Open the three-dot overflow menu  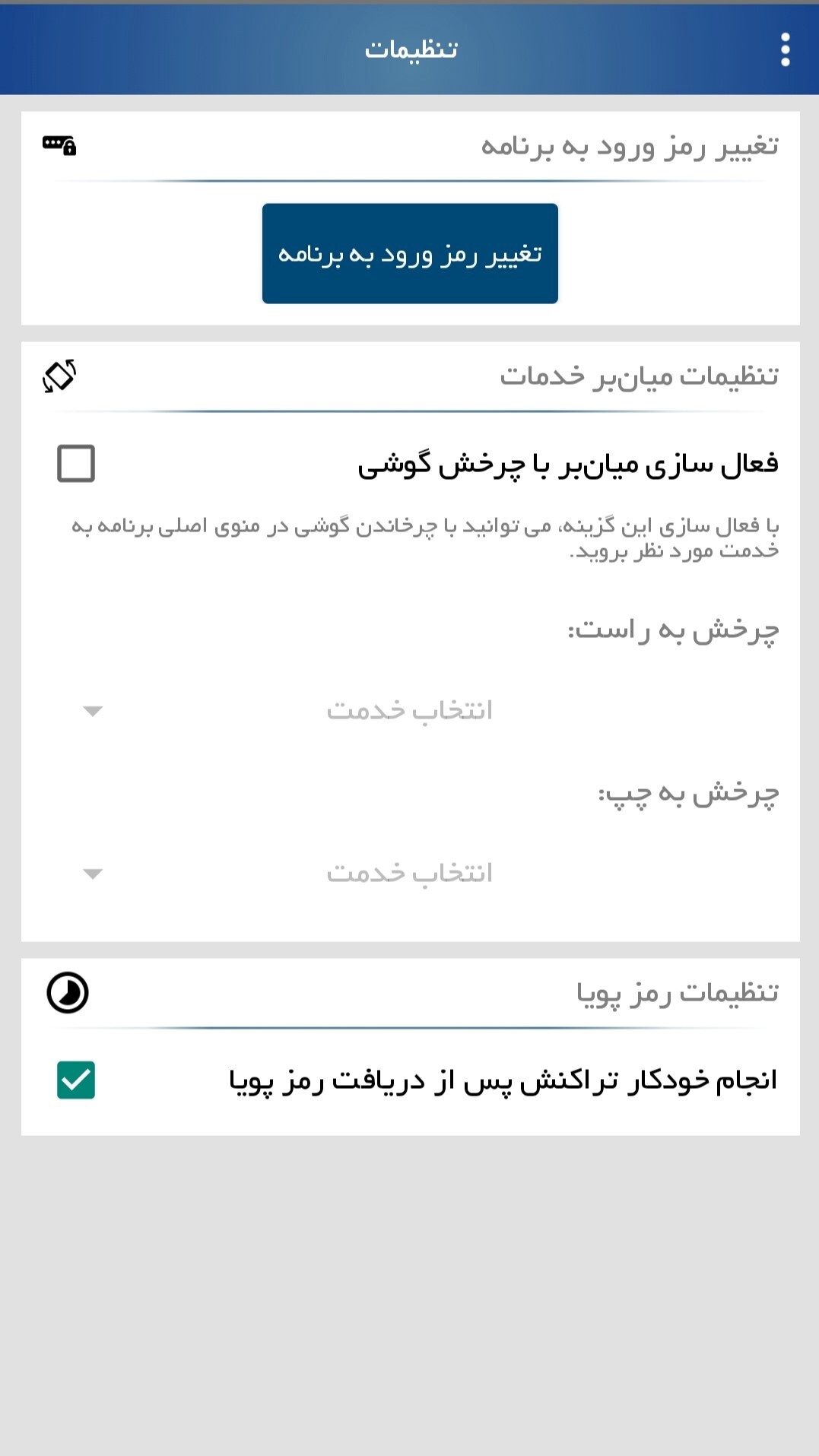click(785, 50)
